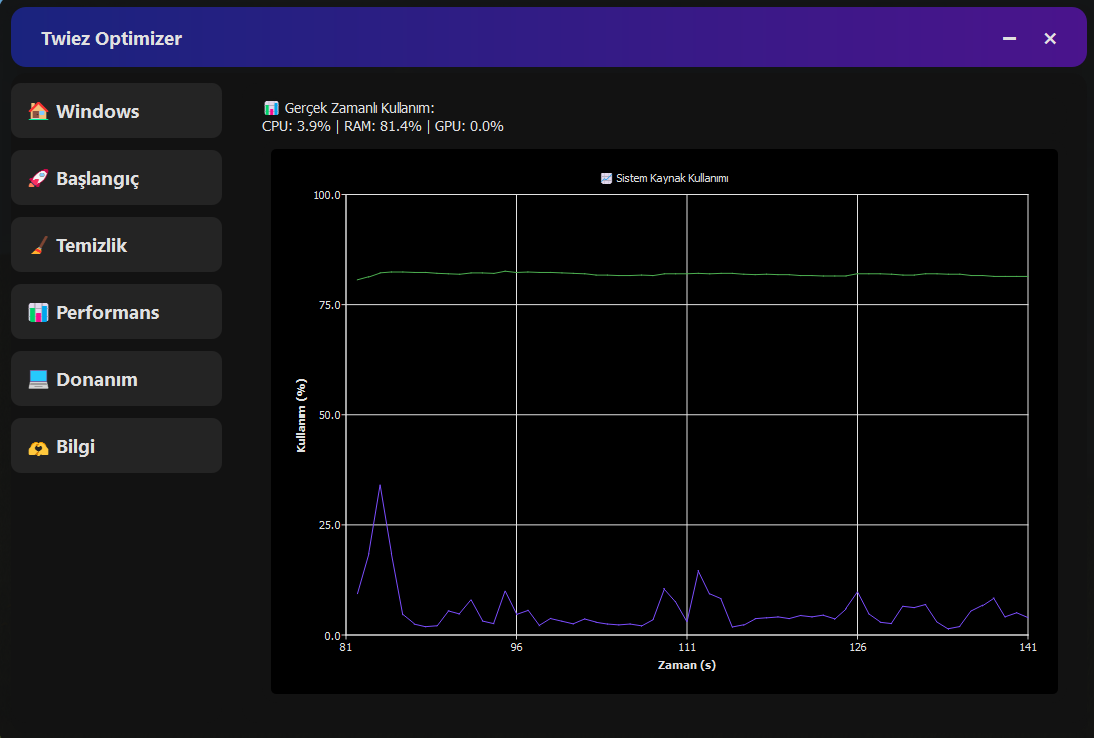Screen dimensions: 1094x738
Task: Minimize the Twiez Optimizer window
Action: 1009,38
